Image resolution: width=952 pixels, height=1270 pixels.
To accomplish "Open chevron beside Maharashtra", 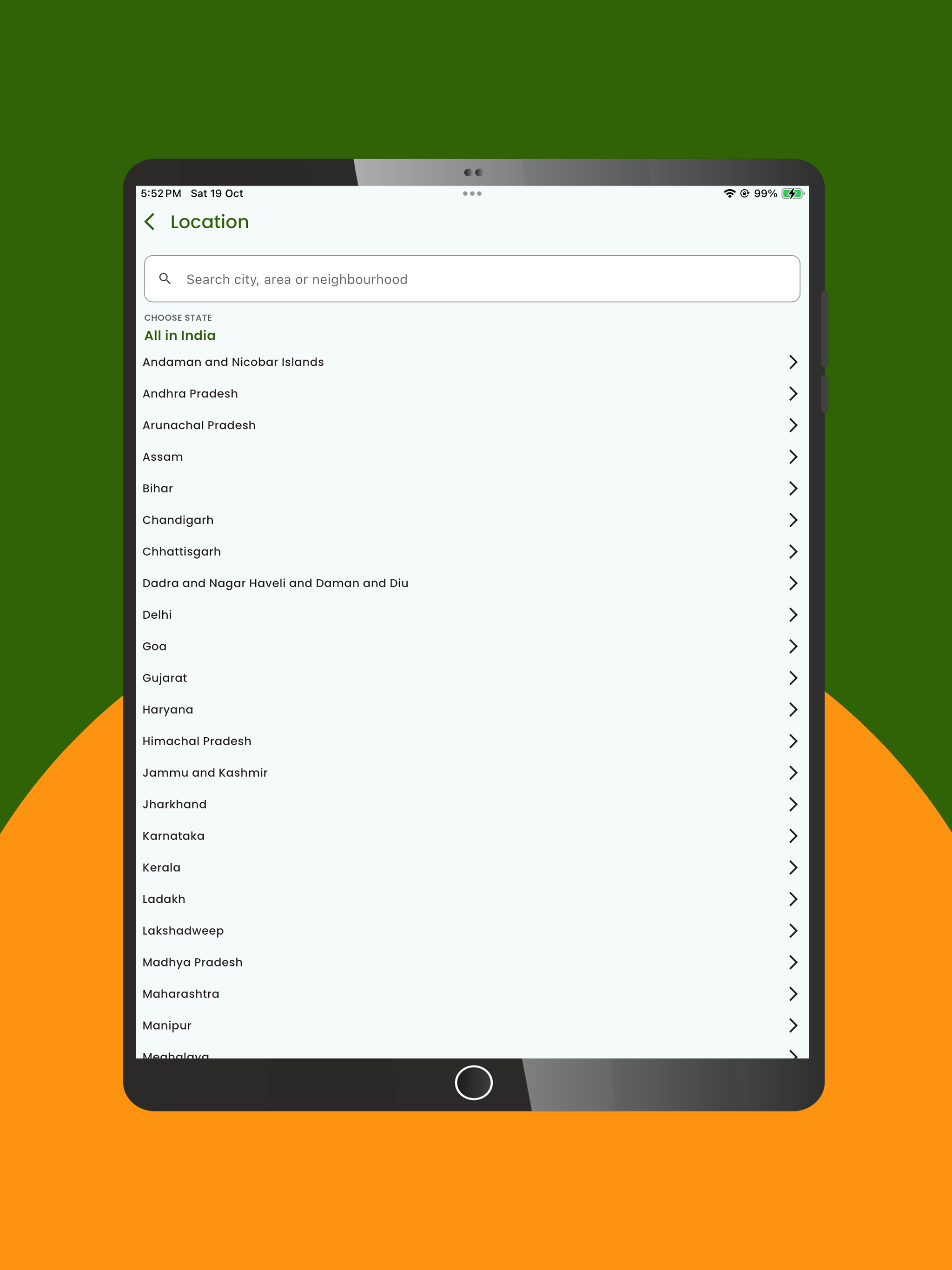I will coord(793,993).
